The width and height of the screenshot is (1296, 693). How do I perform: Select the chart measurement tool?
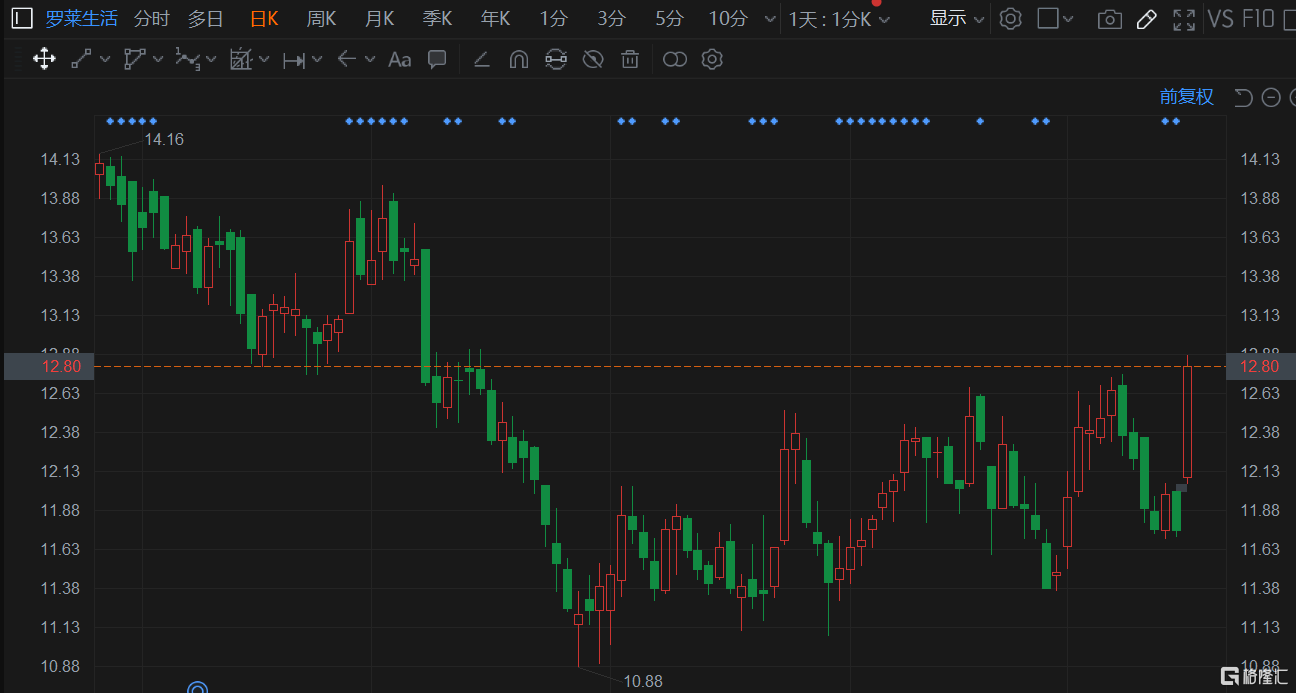click(x=241, y=59)
